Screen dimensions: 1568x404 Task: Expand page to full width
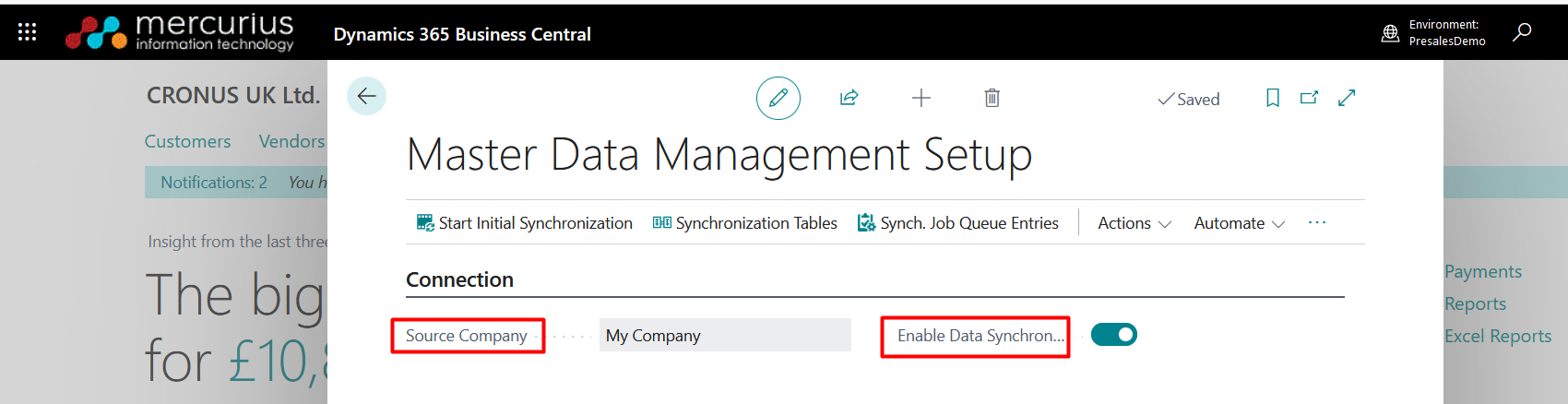(1347, 98)
